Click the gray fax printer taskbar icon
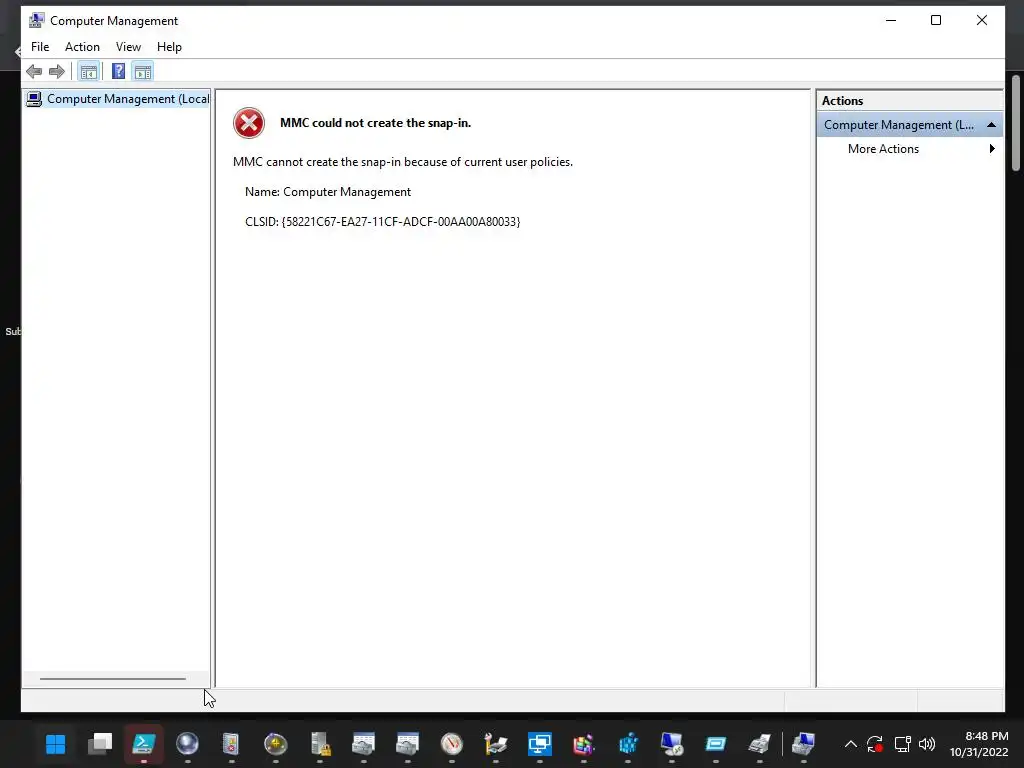Viewport: 1024px width, 768px height. (x=760, y=744)
